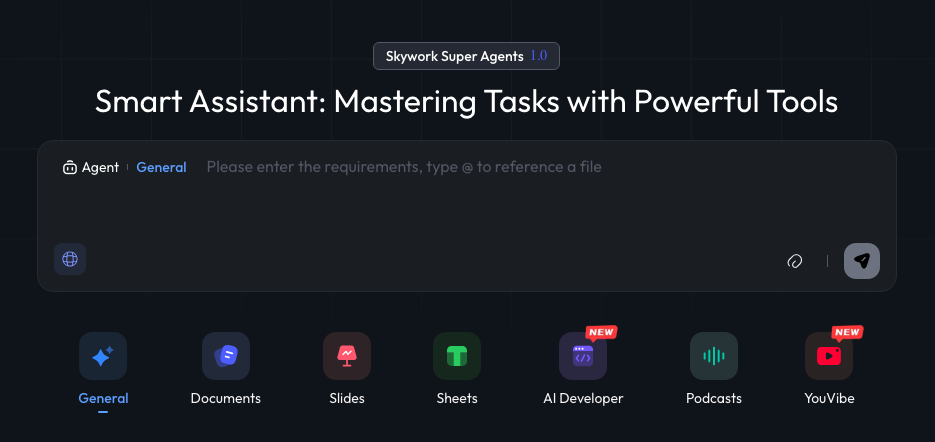Open the Slides presentation icon

click(x=347, y=356)
